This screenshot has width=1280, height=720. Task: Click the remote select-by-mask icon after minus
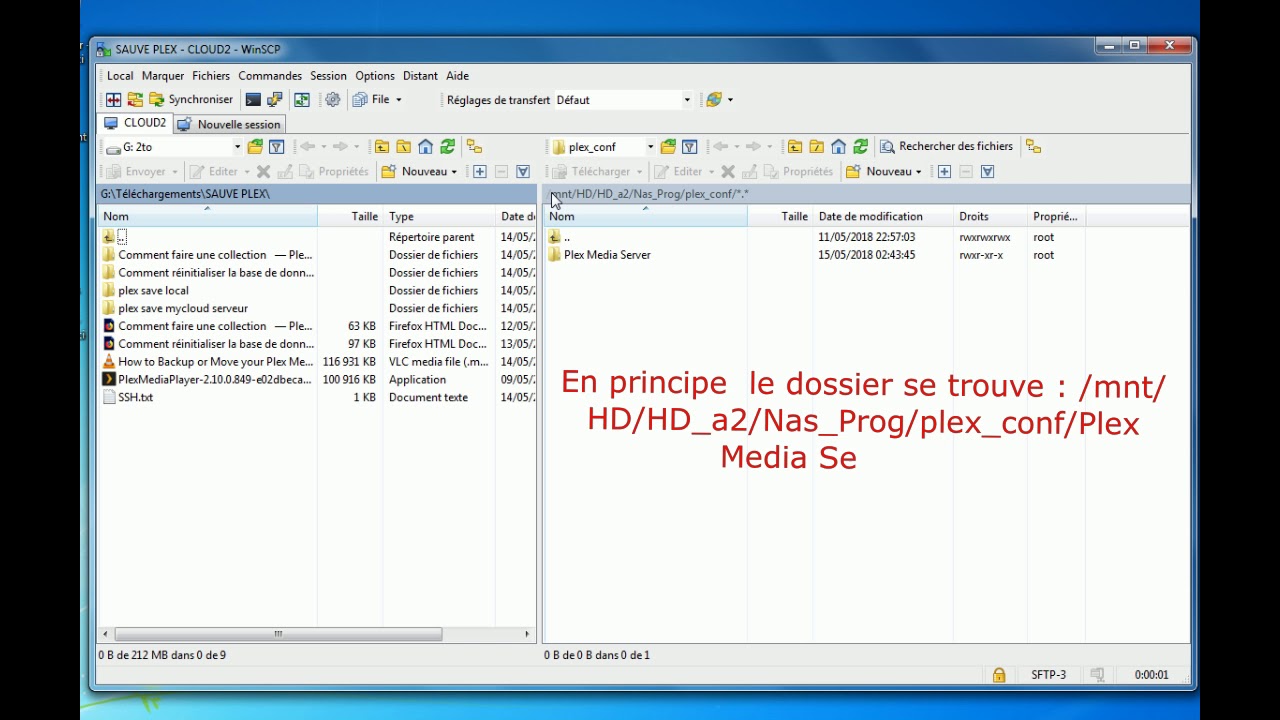[x=987, y=172]
